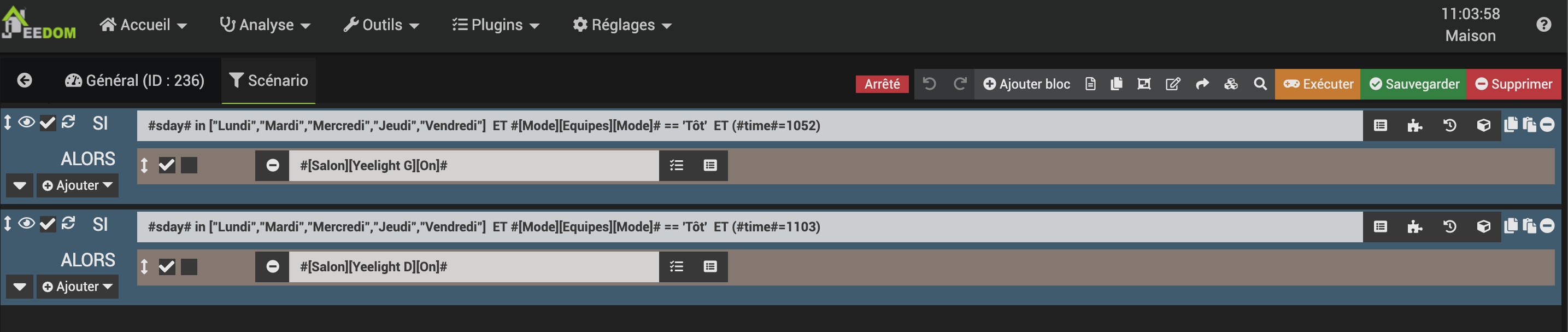Click the help question mark icon
Screen dimensions: 1568x332
[x=1543, y=25]
